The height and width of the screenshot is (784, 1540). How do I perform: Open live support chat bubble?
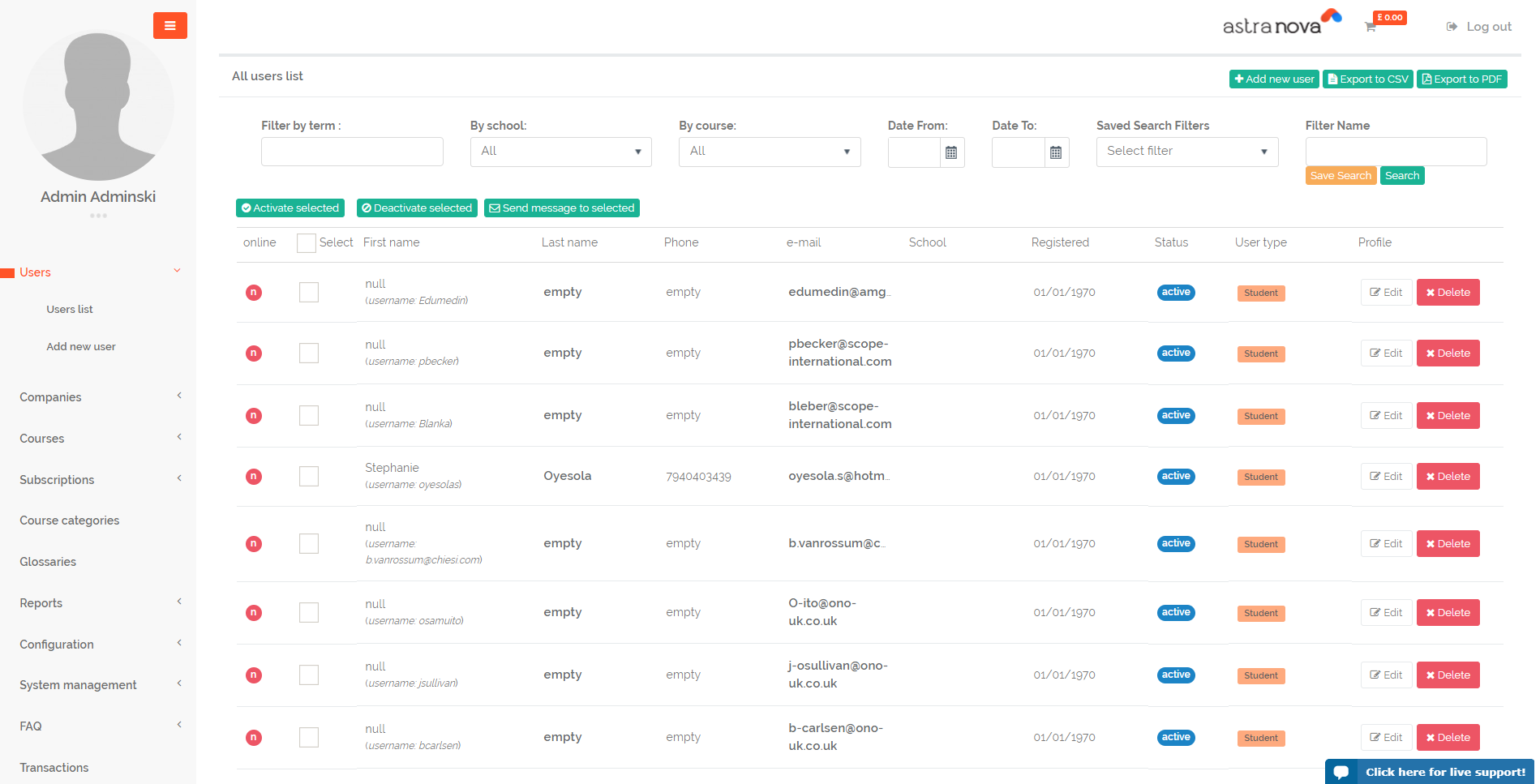click(1341, 772)
